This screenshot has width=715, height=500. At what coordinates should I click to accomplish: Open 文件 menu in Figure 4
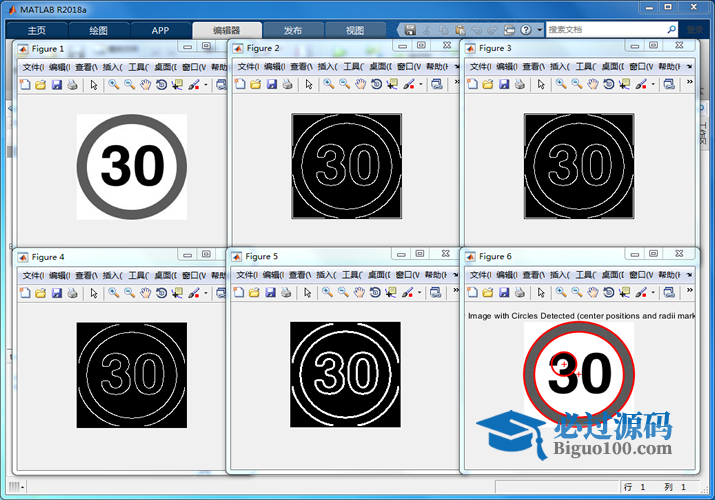tap(32, 275)
